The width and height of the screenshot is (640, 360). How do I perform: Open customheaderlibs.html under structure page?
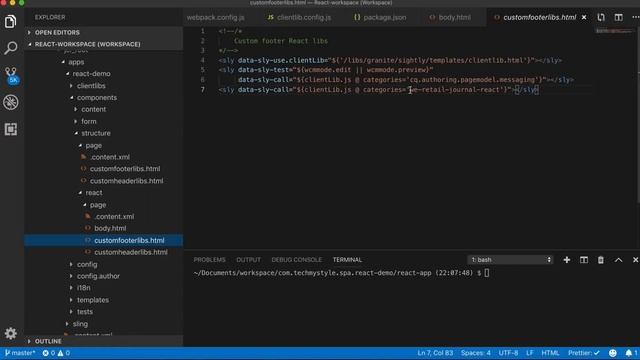[127, 181]
